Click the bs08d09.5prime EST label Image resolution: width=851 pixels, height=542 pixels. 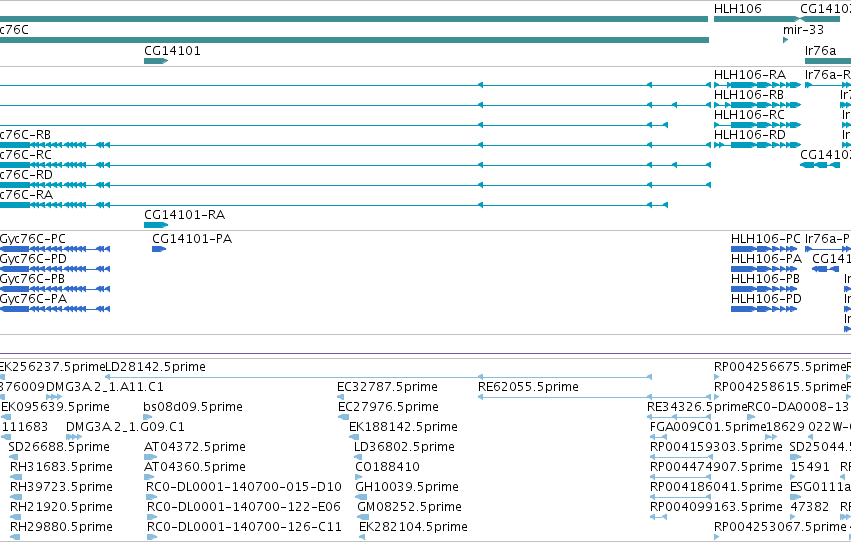[193, 407]
